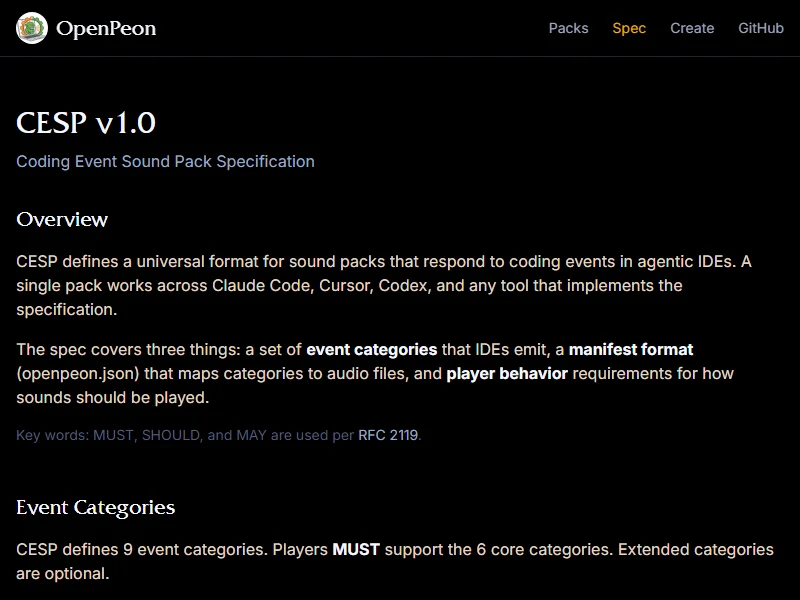
Task: Click the Event Categories section heading
Action: click(x=95, y=507)
